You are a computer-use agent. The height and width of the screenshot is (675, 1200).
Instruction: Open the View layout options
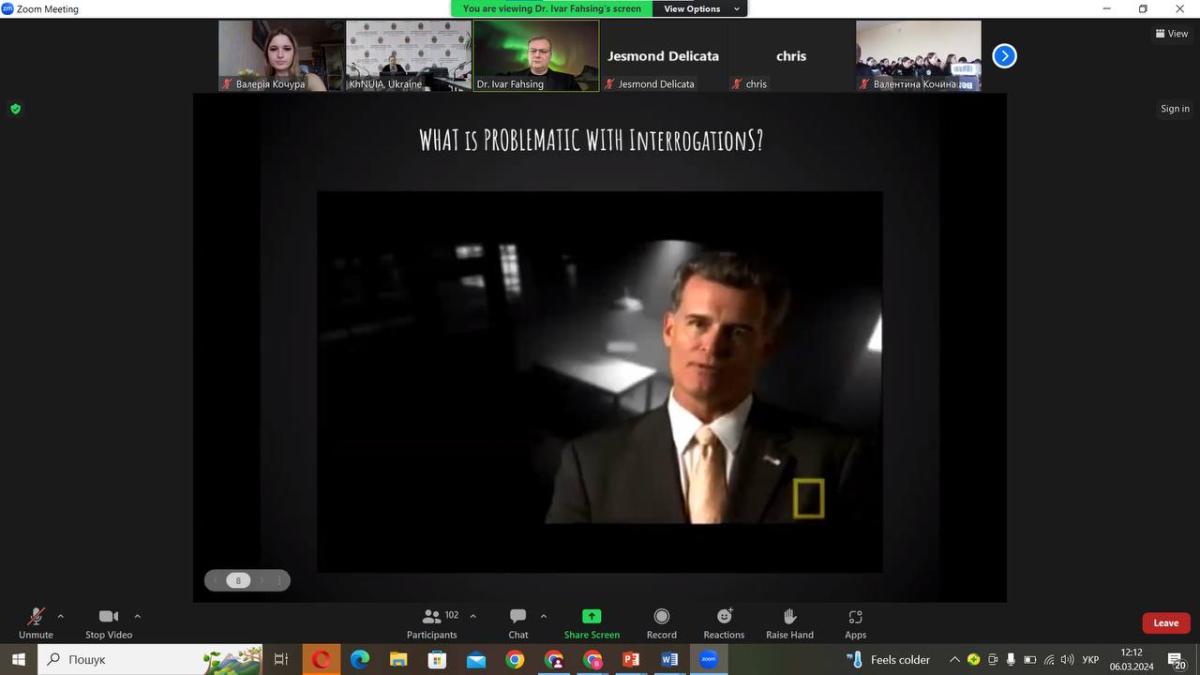click(1172, 34)
